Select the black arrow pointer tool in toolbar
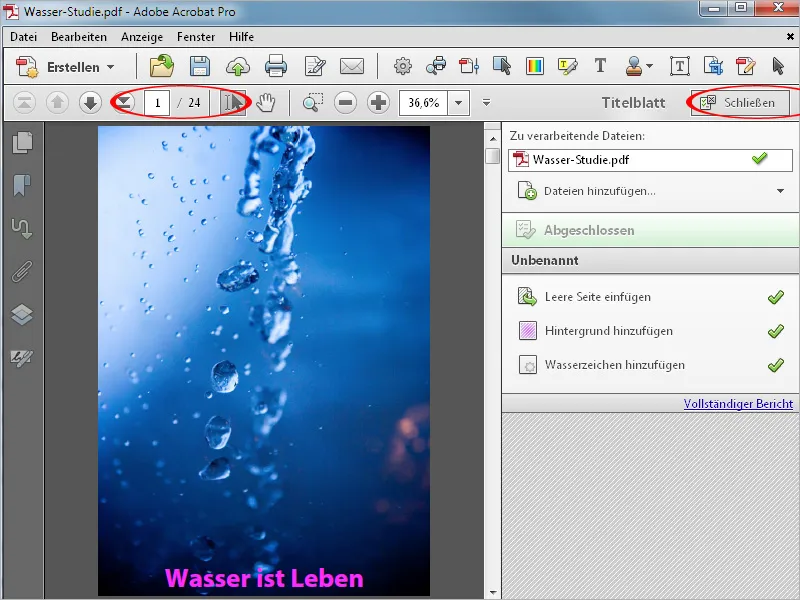 tap(778, 66)
